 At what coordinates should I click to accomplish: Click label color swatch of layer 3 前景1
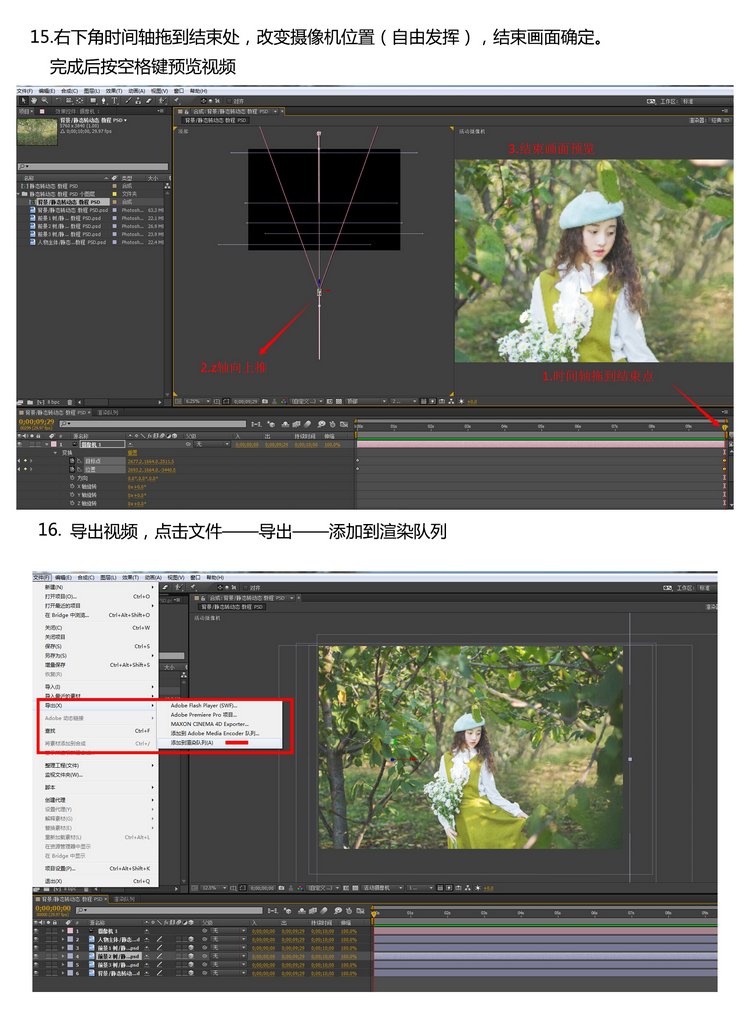(70, 948)
